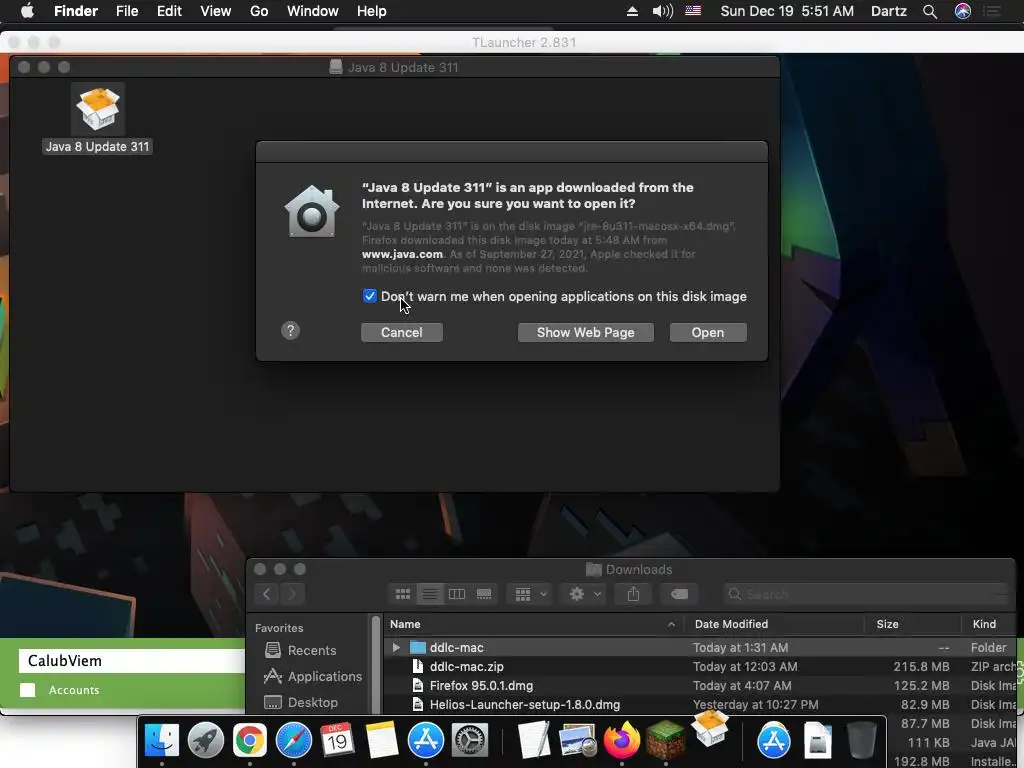The image size is (1024, 768).
Task: Click the Search field in Downloads window
Action: [x=867, y=594]
